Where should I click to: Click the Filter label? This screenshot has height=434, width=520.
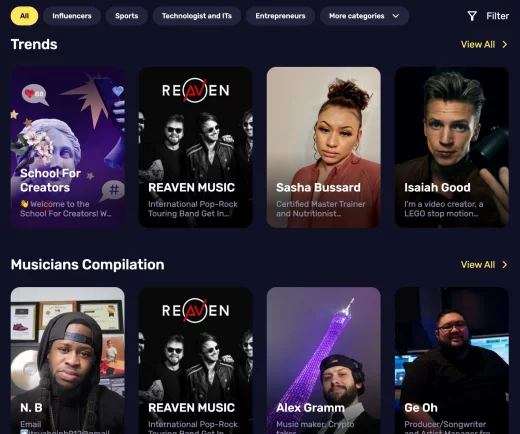(497, 16)
